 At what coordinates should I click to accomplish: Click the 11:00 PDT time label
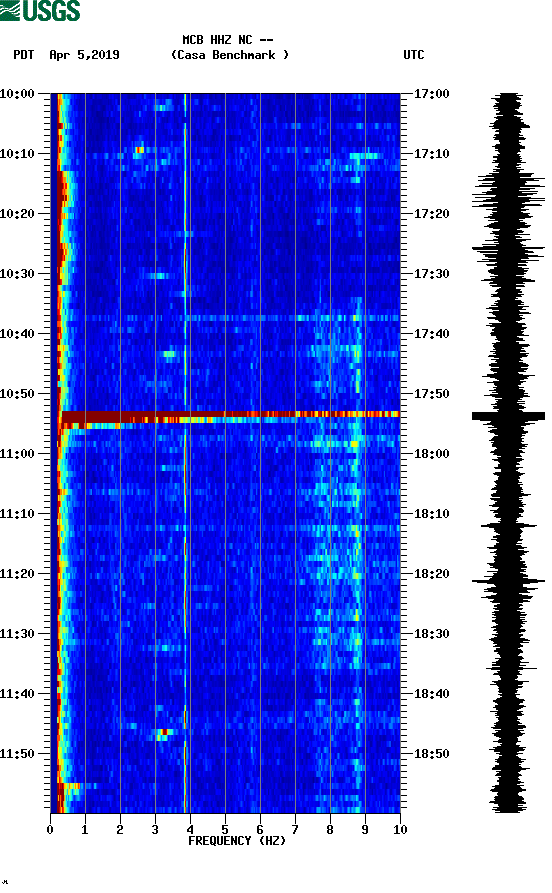(17, 454)
